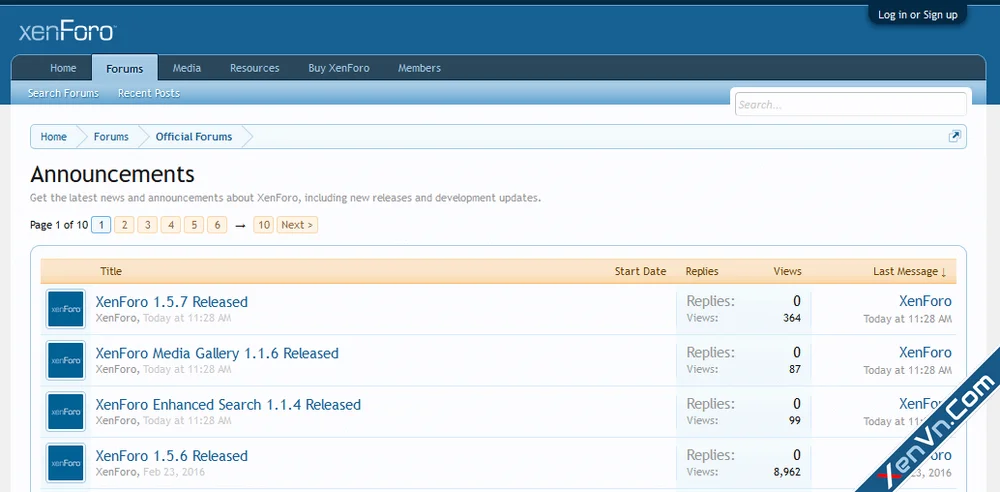Click the Announcements page heading
The image size is (1000, 492).
pos(112,174)
